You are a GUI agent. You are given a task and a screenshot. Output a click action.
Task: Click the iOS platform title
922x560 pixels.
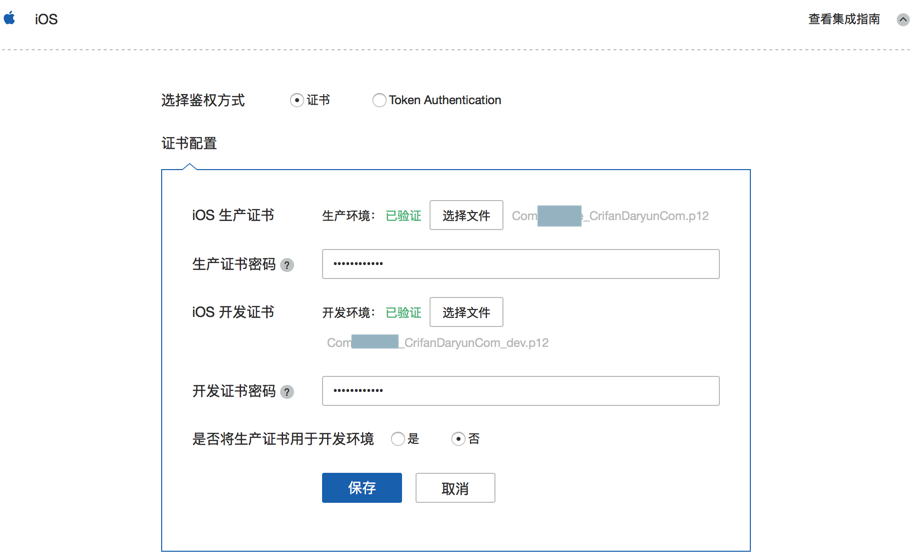(46, 19)
